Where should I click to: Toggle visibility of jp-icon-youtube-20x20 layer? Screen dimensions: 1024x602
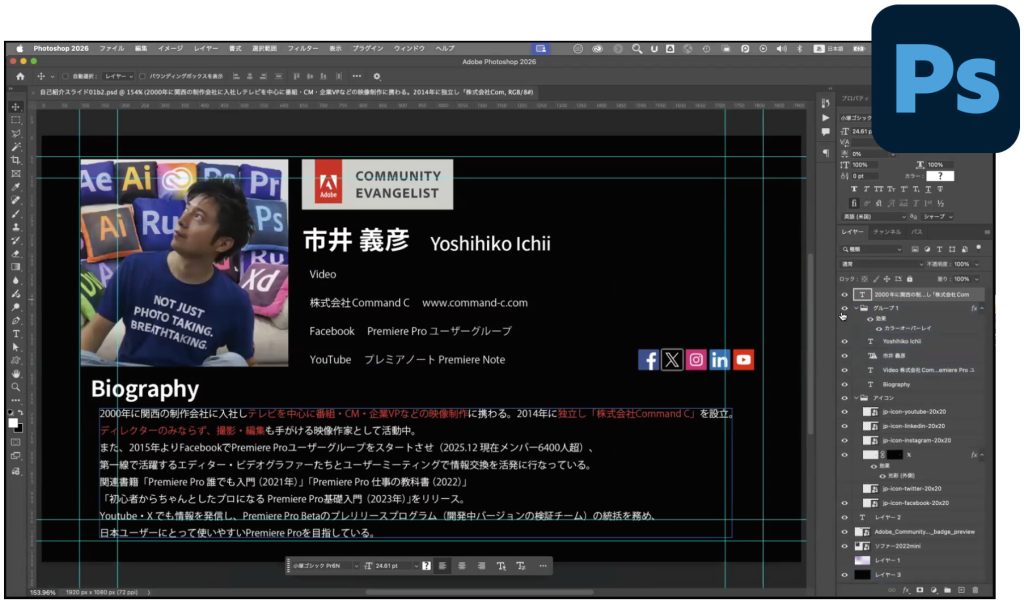[844, 411]
